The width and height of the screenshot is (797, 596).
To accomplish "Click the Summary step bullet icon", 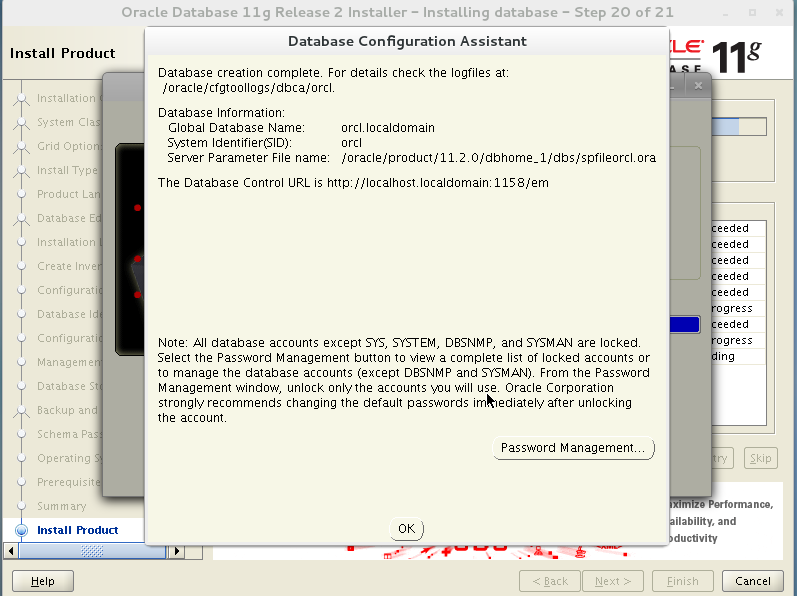I will tap(21, 506).
